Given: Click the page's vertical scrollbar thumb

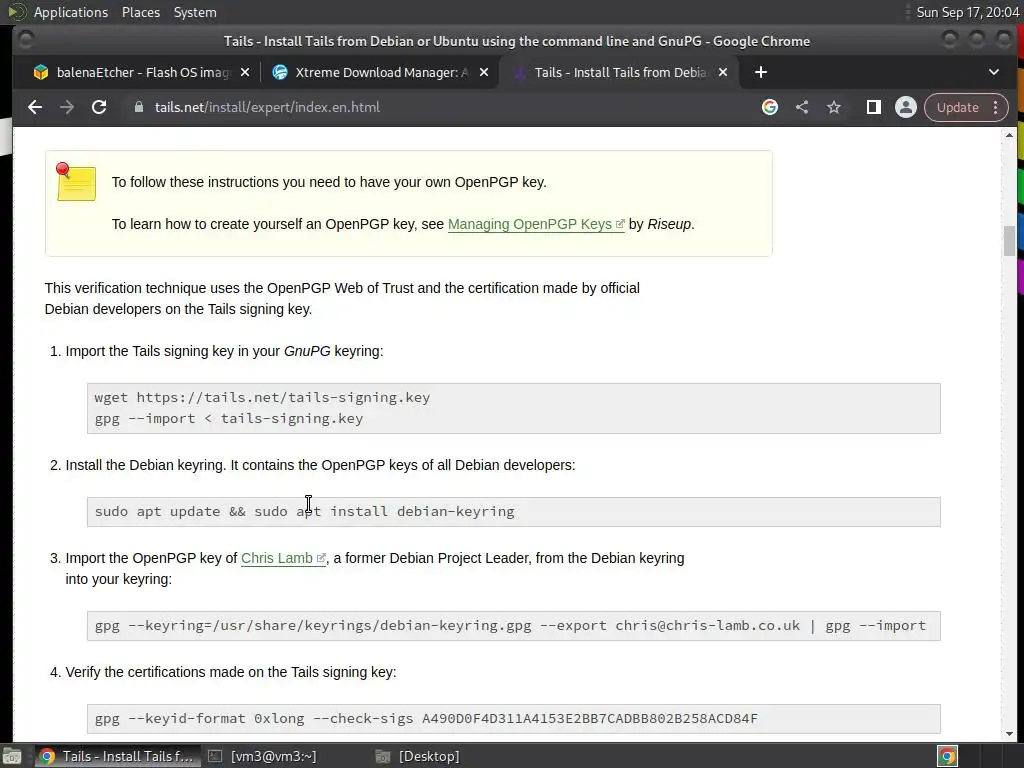Looking at the screenshot, I should click(1009, 241).
